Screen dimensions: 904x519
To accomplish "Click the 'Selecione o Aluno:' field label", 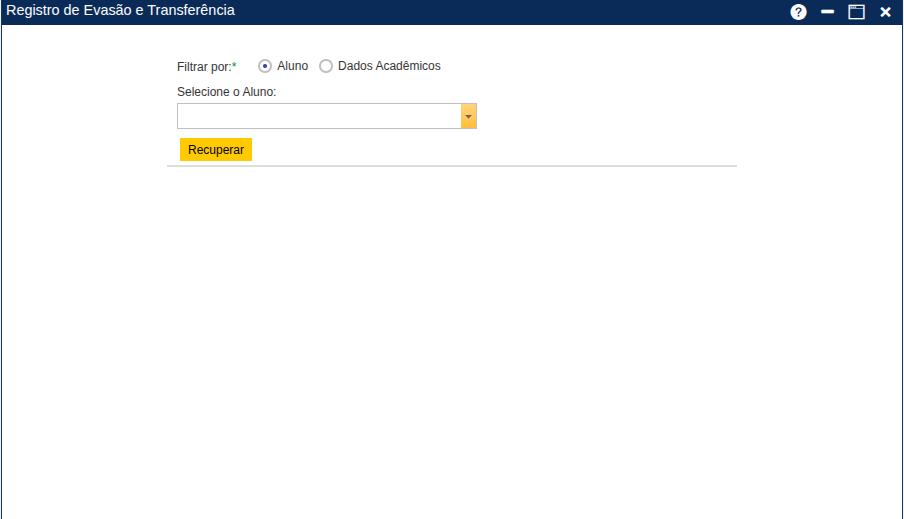I will 226,91.
